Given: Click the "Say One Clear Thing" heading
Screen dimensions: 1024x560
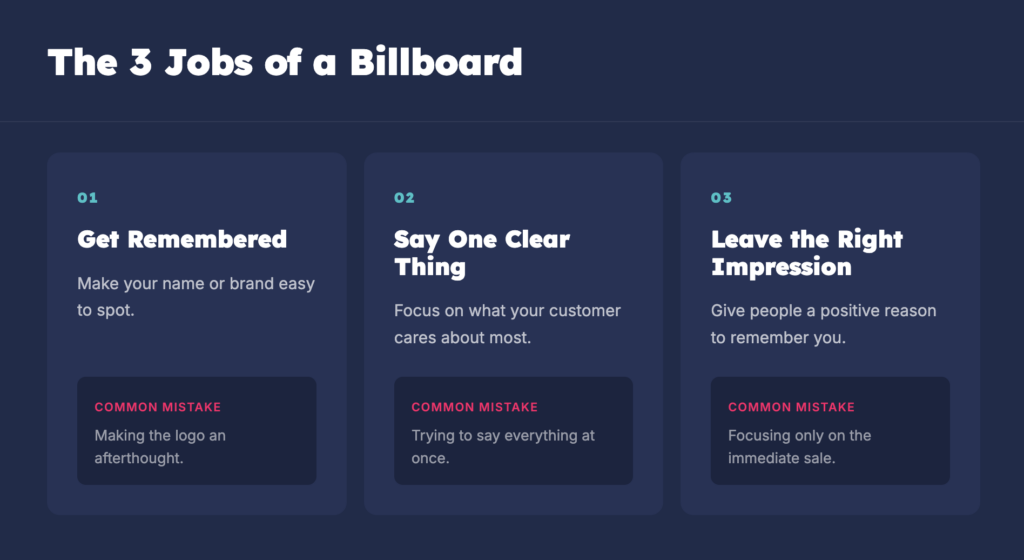Looking at the screenshot, I should (482, 253).
